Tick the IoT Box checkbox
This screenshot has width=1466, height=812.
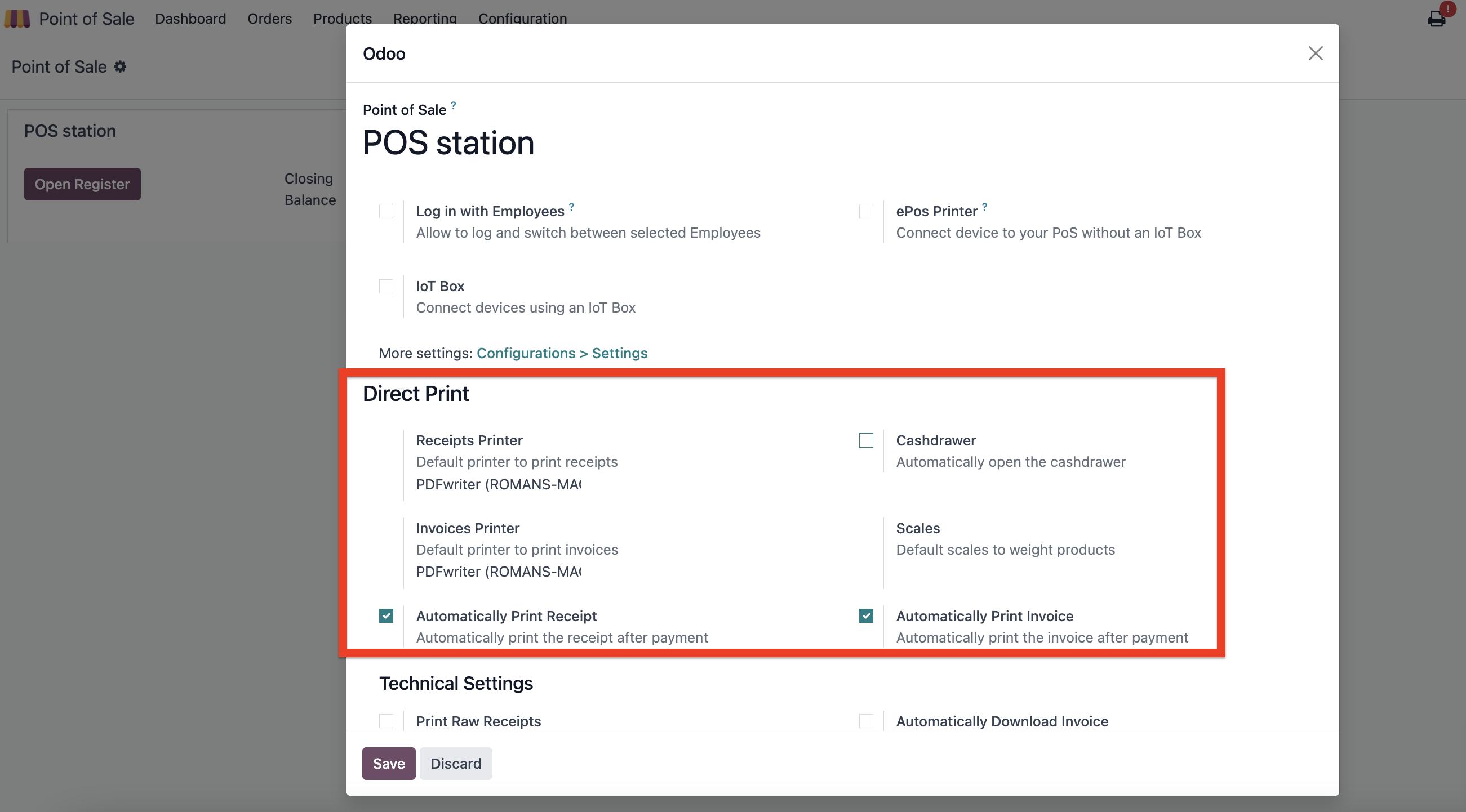[387, 286]
